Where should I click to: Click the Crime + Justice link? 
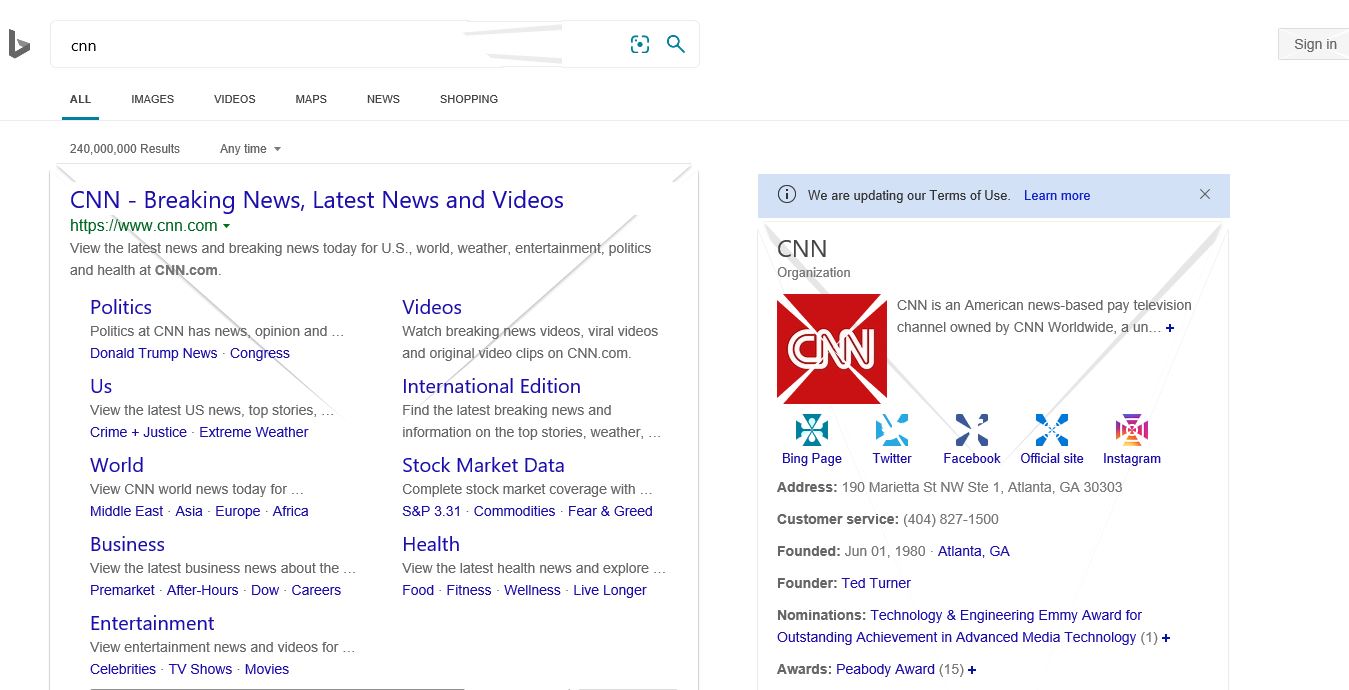pyautogui.click(x=138, y=432)
